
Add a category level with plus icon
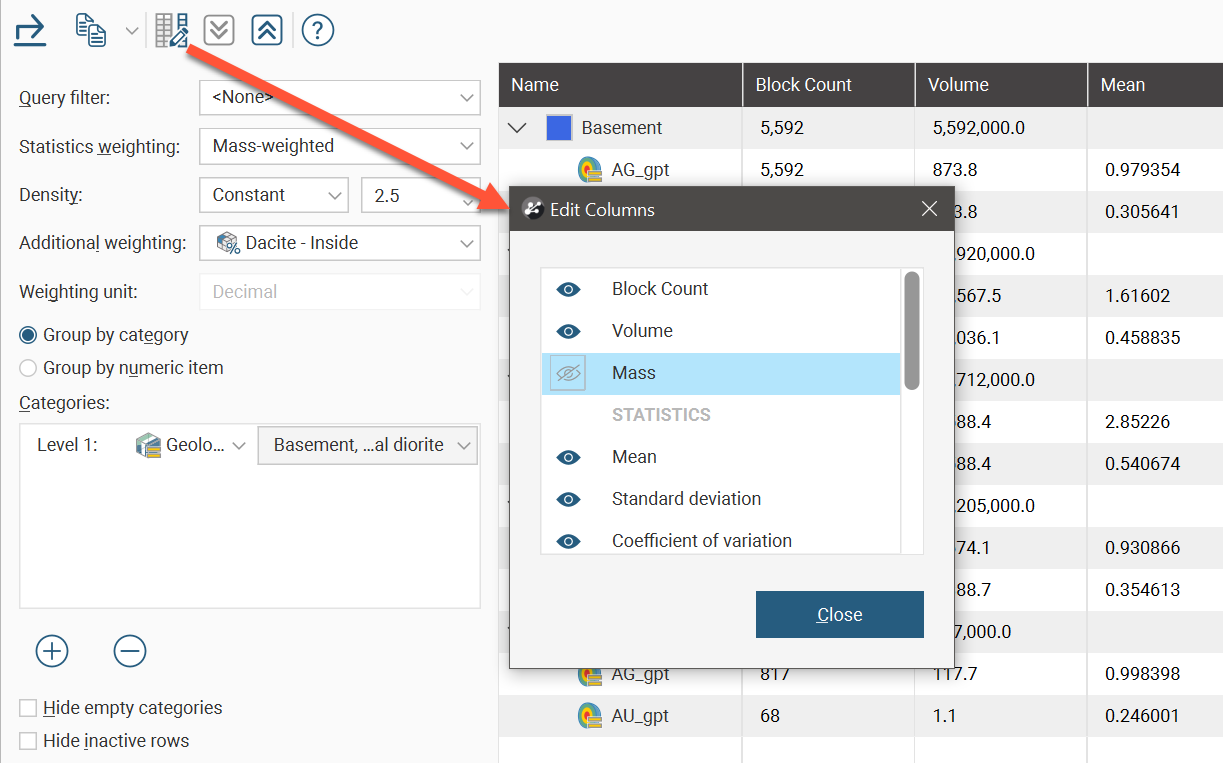52,652
